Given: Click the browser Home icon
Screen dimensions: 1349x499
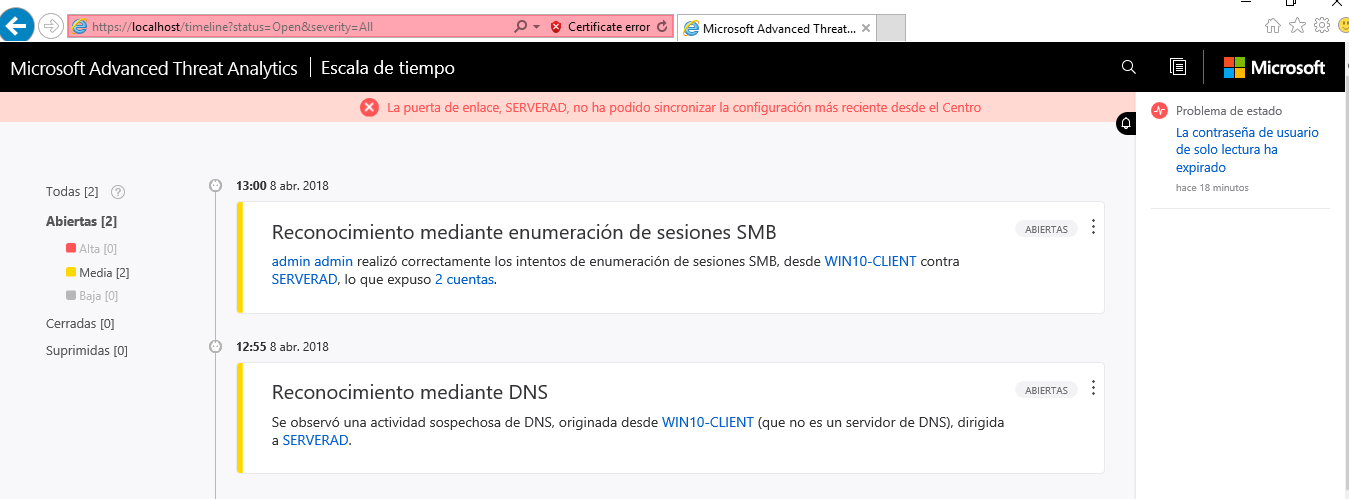Looking at the screenshot, I should coord(1273,26).
